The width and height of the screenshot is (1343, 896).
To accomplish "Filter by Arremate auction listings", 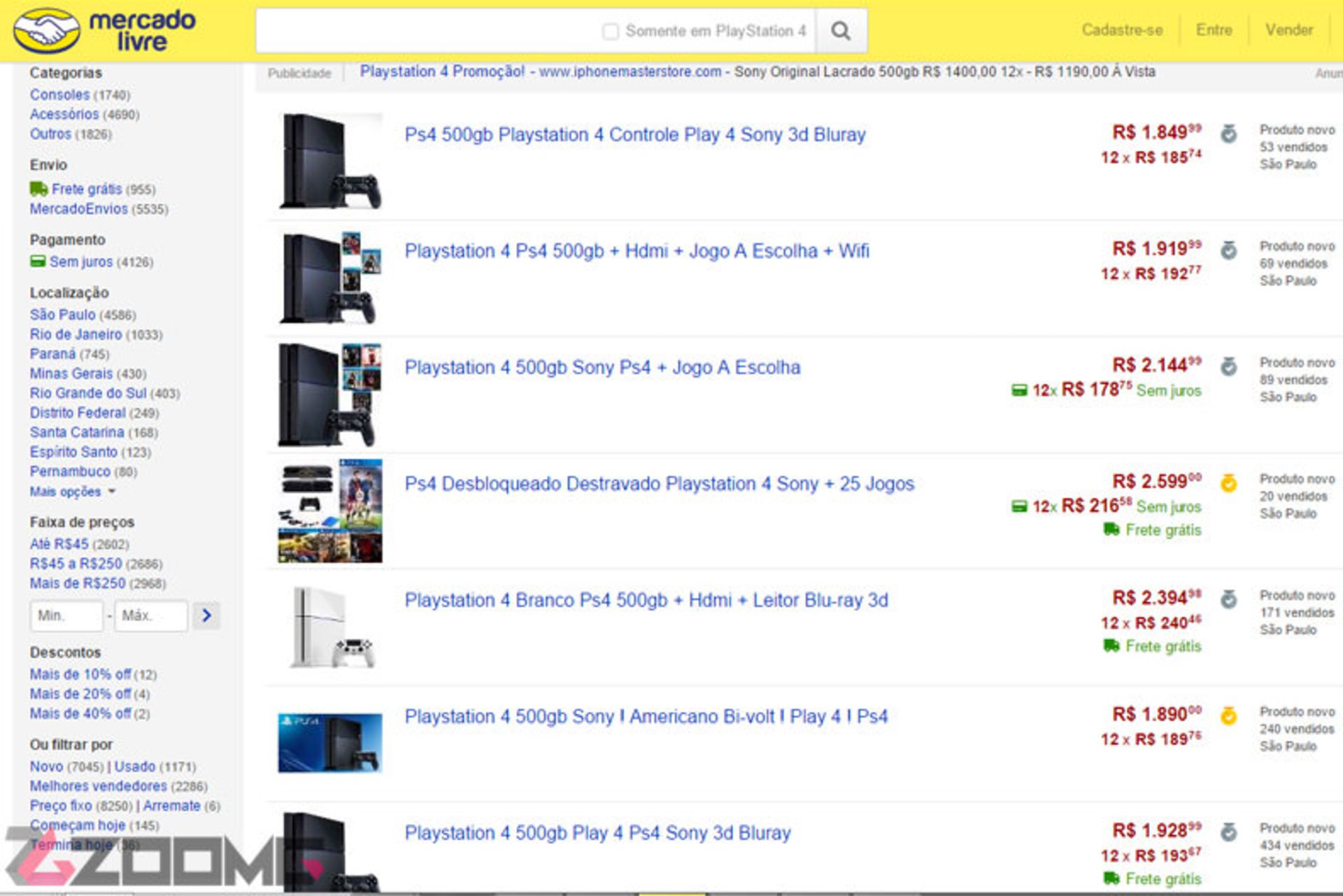I will pyautogui.click(x=171, y=806).
